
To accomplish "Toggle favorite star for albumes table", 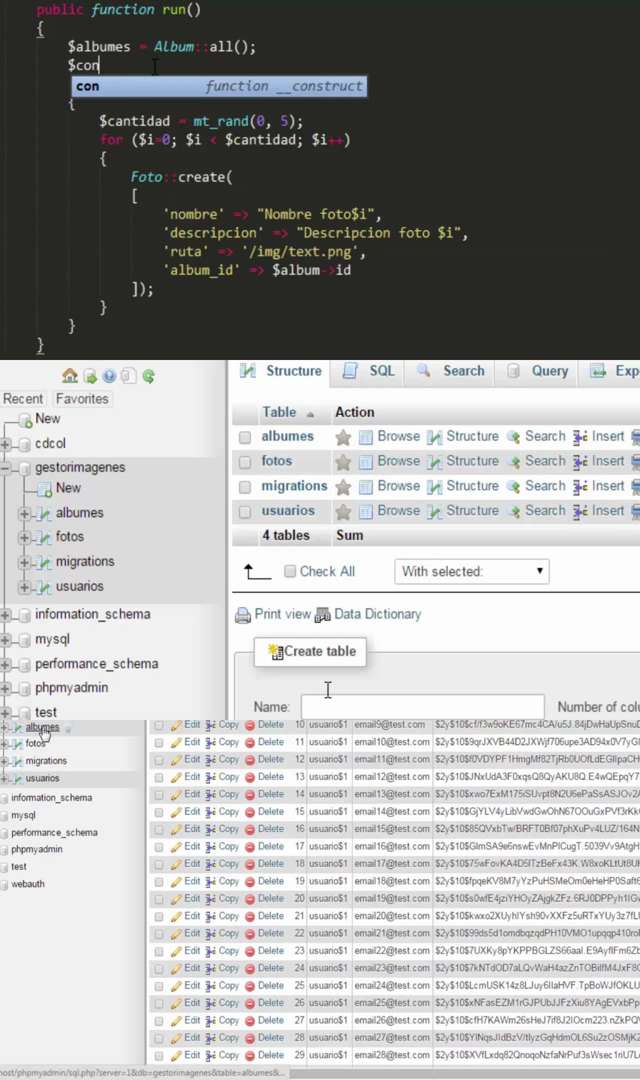I will 343,437.
